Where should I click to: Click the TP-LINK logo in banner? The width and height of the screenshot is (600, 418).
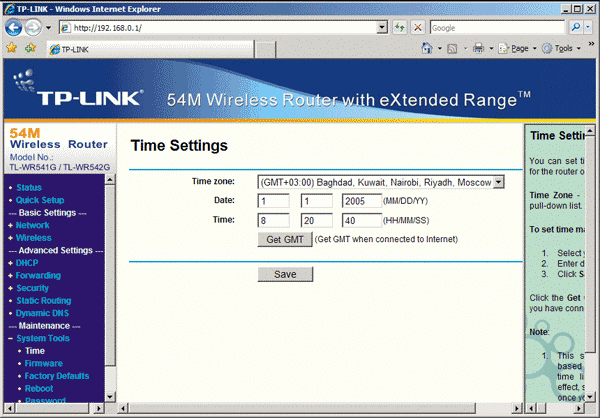click(78, 89)
